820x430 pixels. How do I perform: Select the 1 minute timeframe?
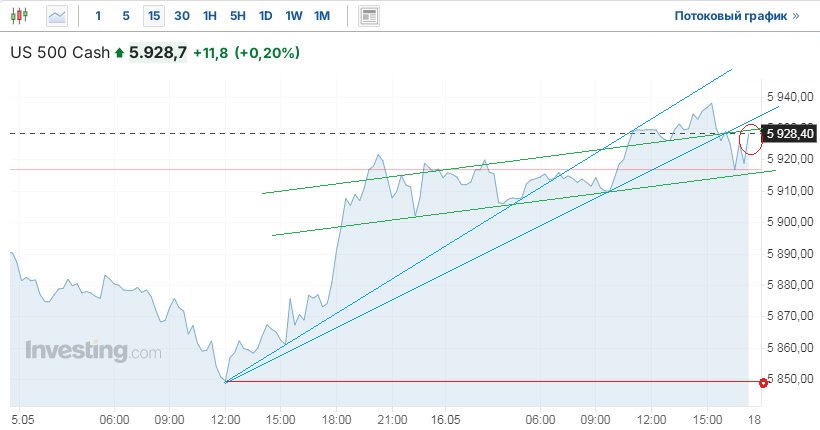pos(98,16)
